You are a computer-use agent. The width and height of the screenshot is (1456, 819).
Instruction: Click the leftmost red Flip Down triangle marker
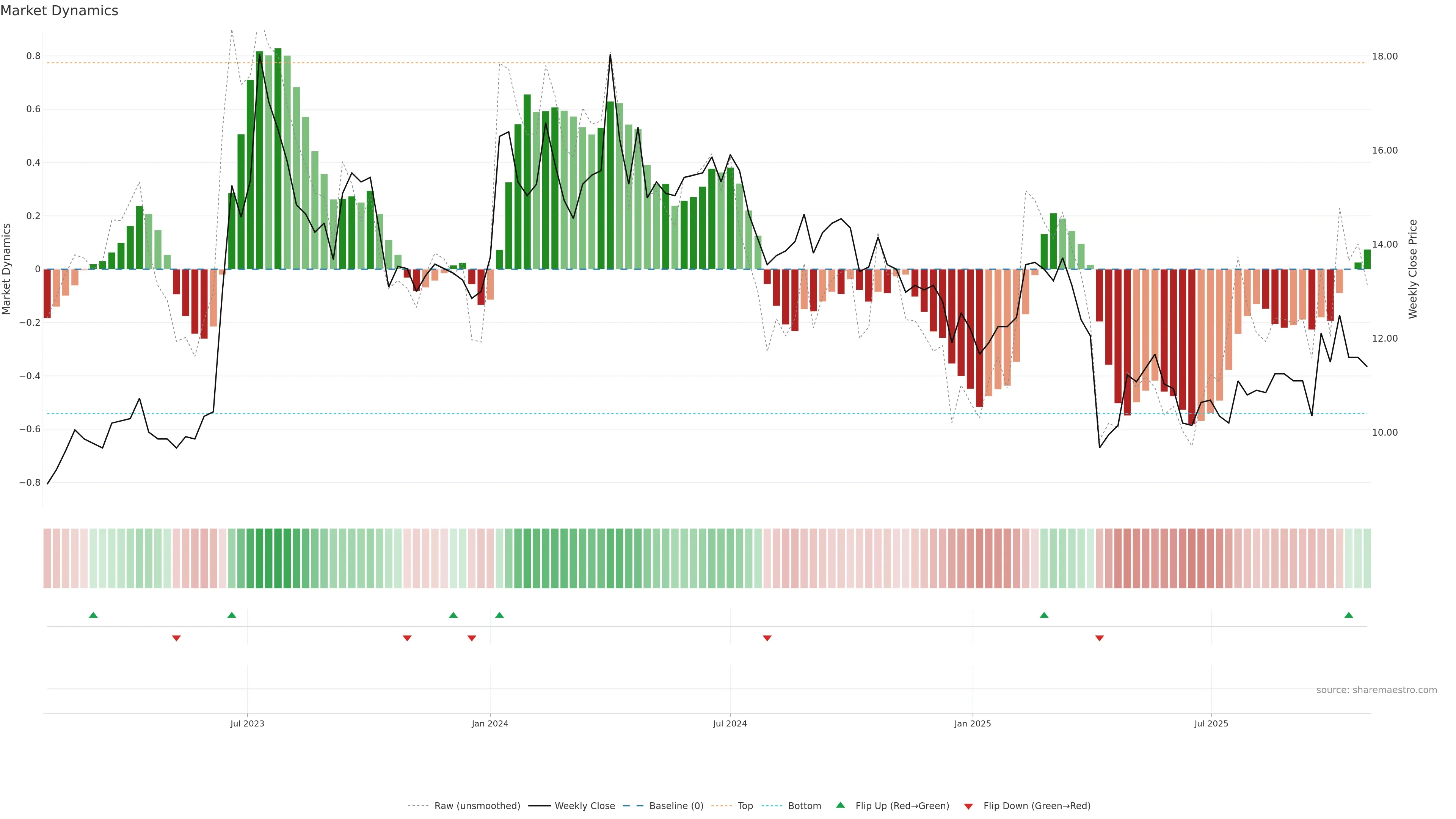(x=176, y=638)
